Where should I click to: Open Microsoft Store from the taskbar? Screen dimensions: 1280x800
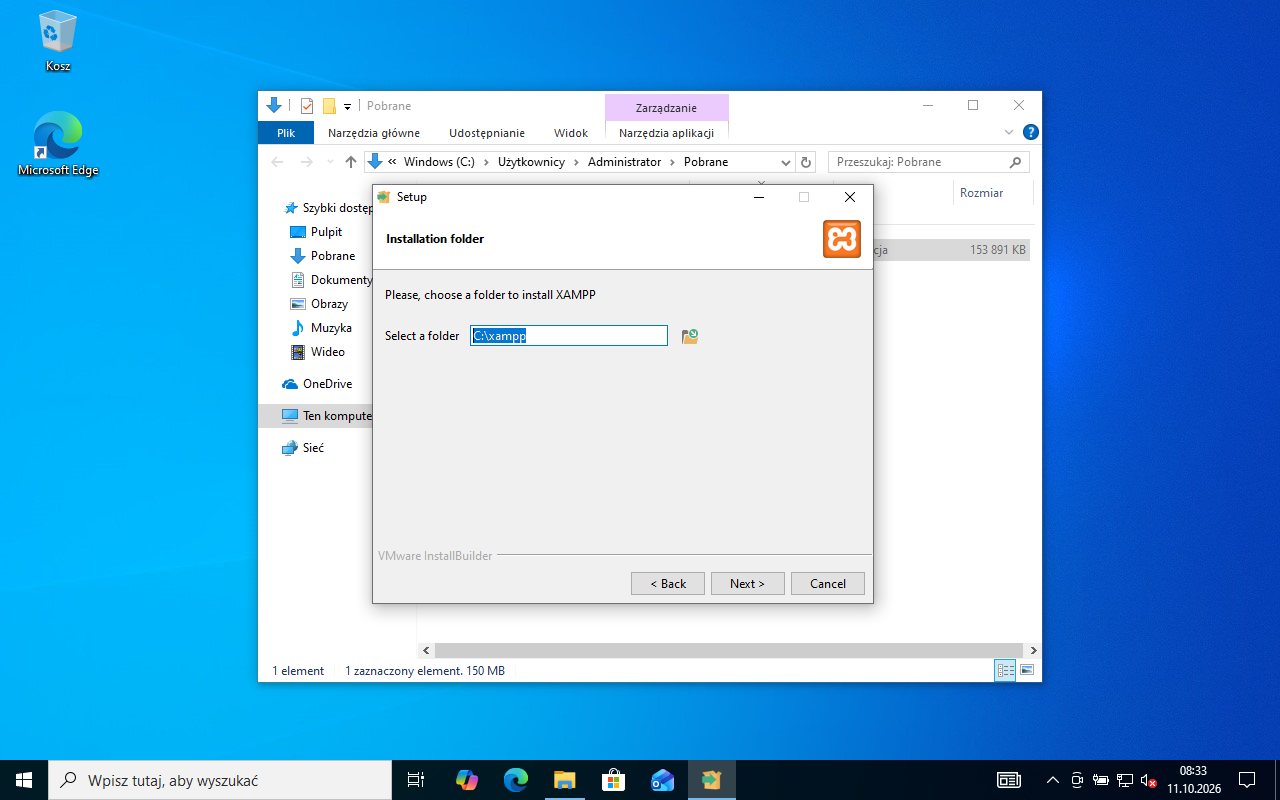tap(613, 780)
